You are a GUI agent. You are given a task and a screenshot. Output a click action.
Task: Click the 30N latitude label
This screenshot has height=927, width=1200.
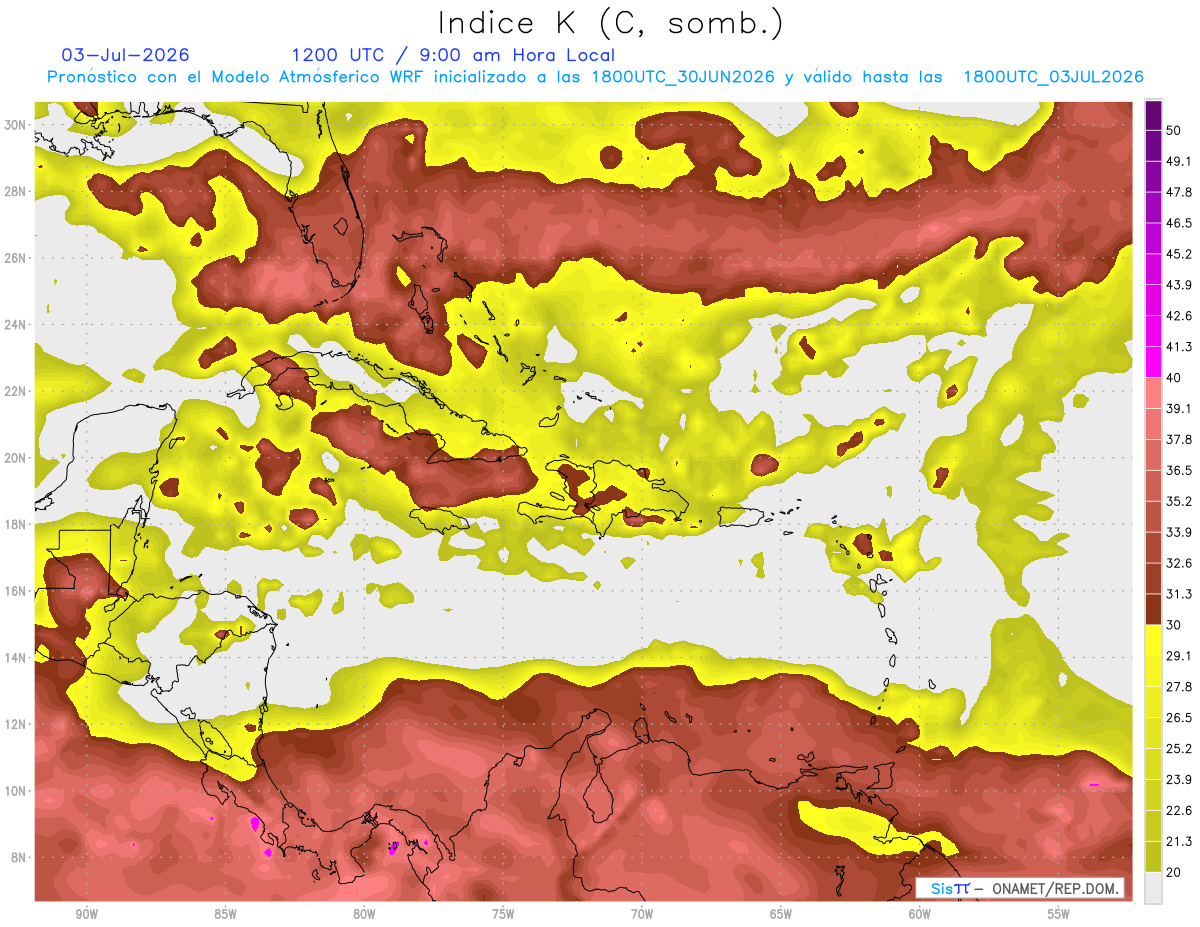click(14, 124)
